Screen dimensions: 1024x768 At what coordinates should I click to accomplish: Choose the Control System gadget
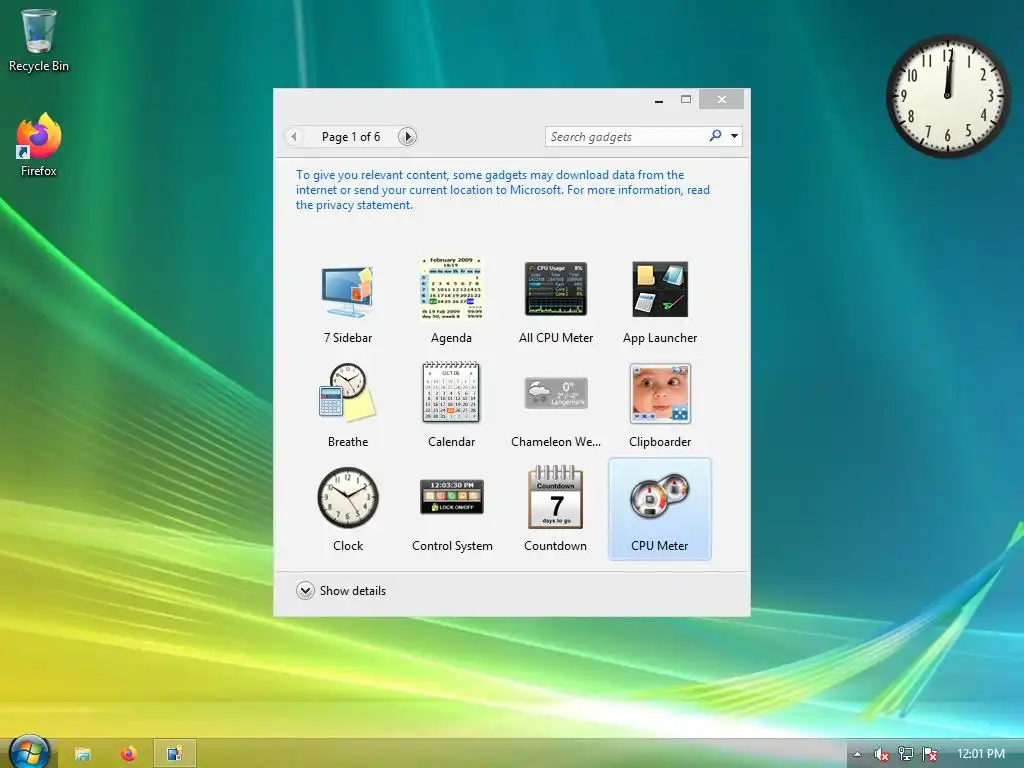click(452, 497)
